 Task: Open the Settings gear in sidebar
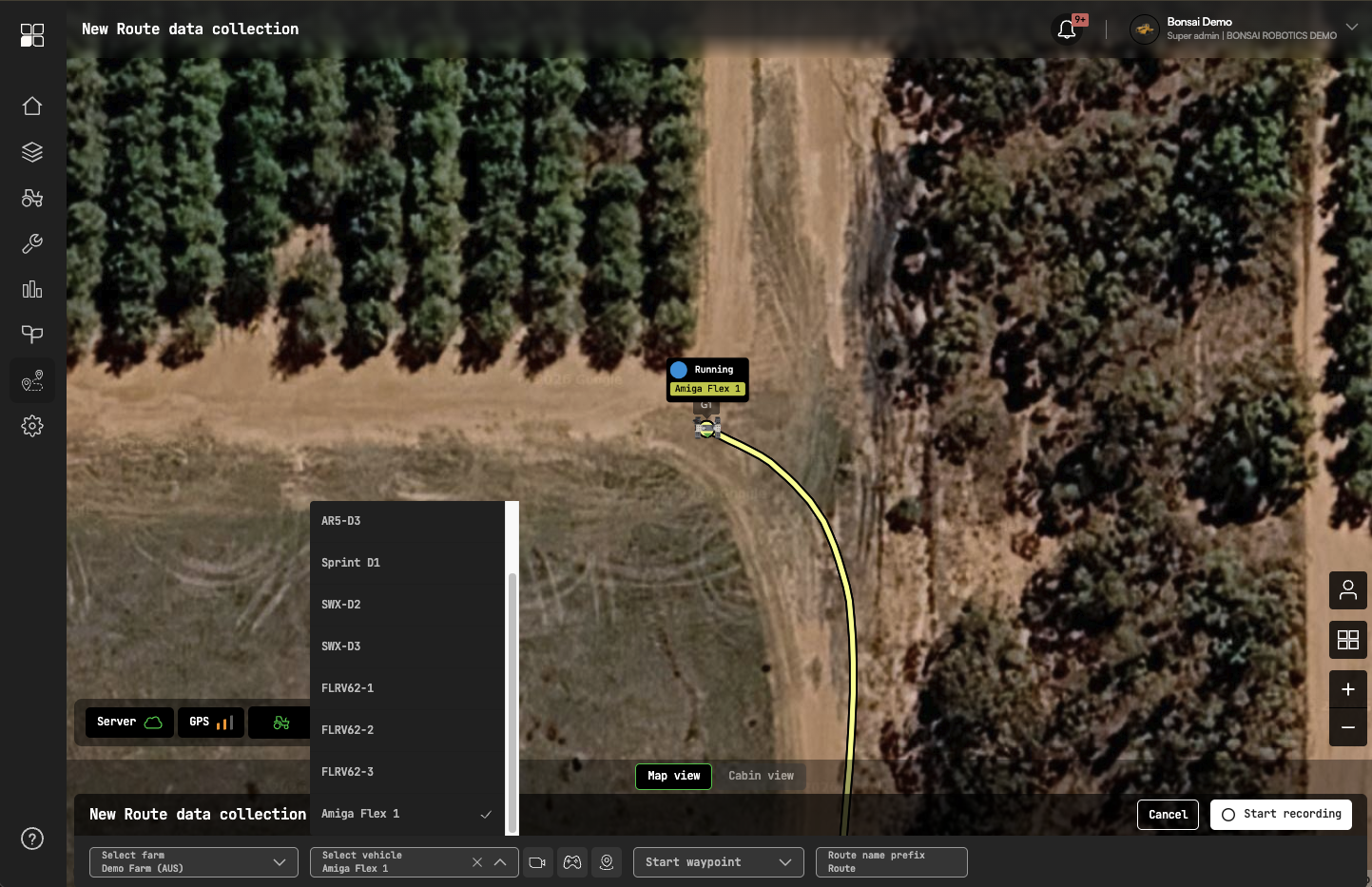pyautogui.click(x=32, y=426)
